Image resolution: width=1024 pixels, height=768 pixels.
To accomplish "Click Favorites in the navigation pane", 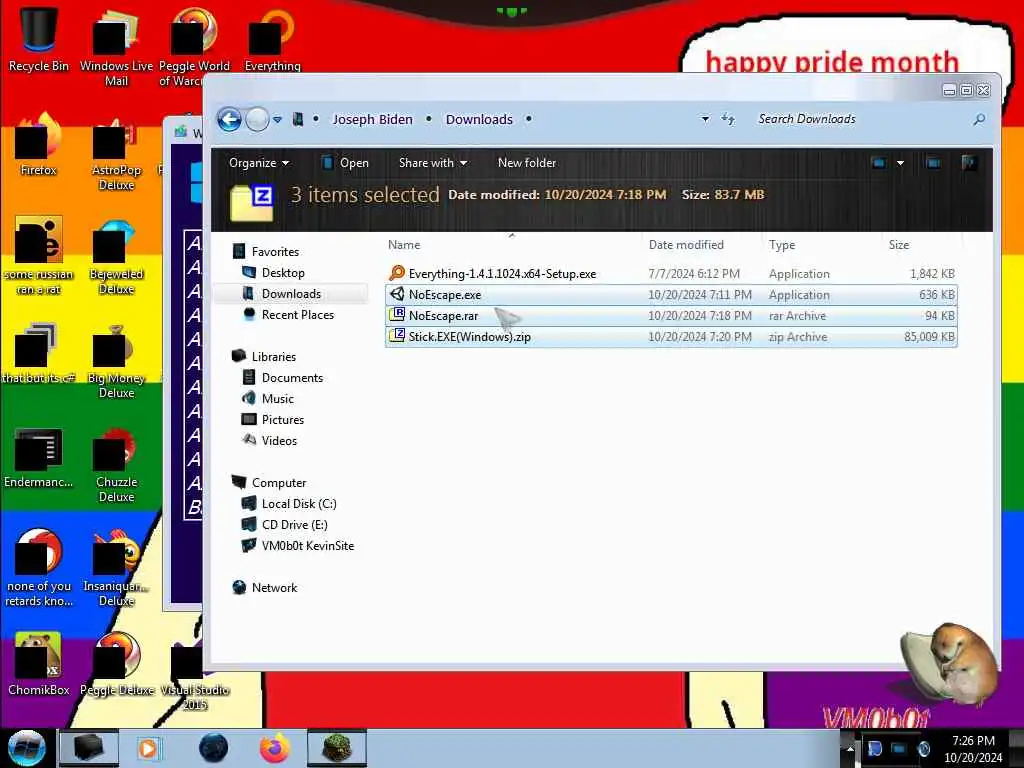I will coord(275,251).
